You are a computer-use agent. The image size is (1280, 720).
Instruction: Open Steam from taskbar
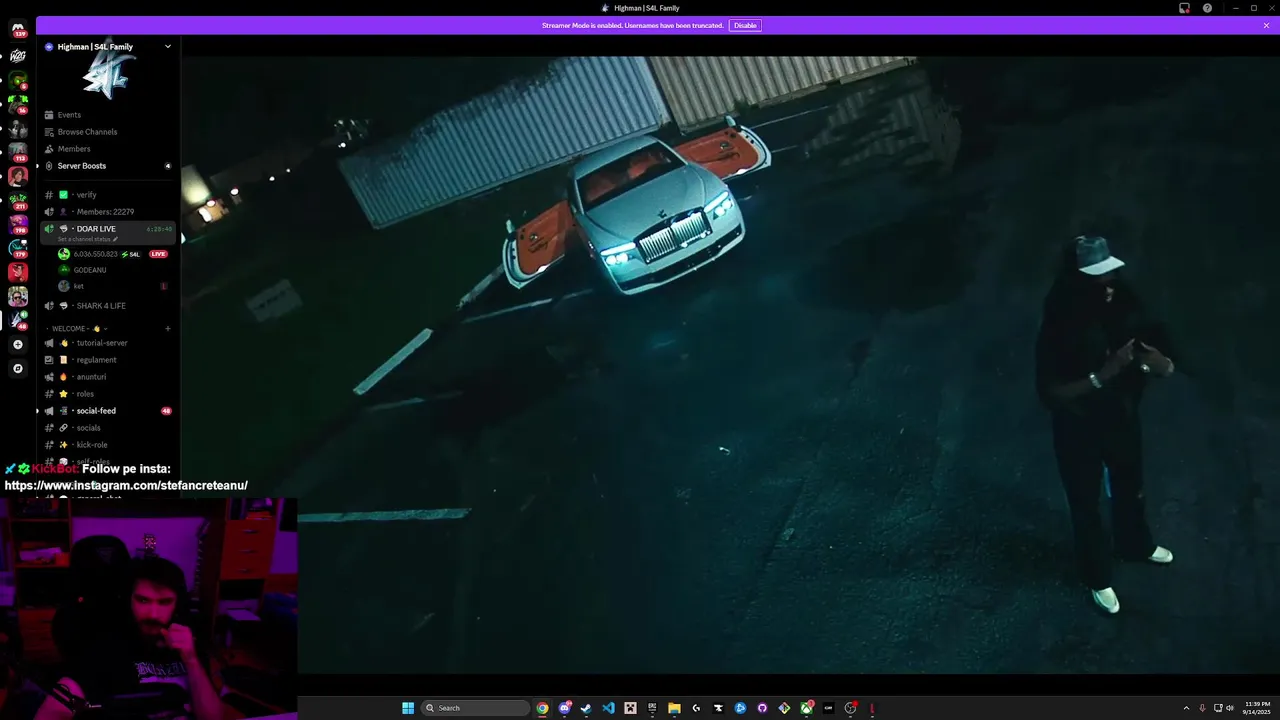(x=586, y=708)
